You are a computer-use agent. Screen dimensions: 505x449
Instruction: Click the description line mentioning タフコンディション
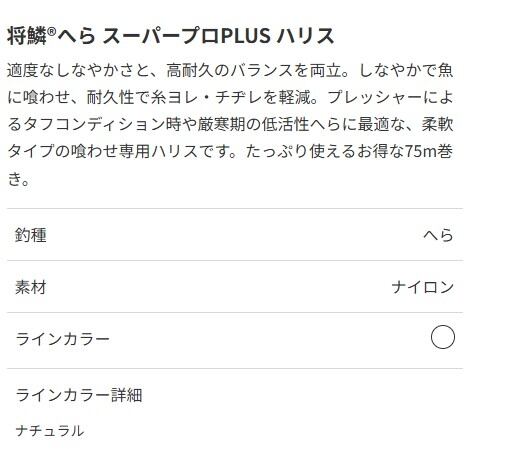click(230, 124)
